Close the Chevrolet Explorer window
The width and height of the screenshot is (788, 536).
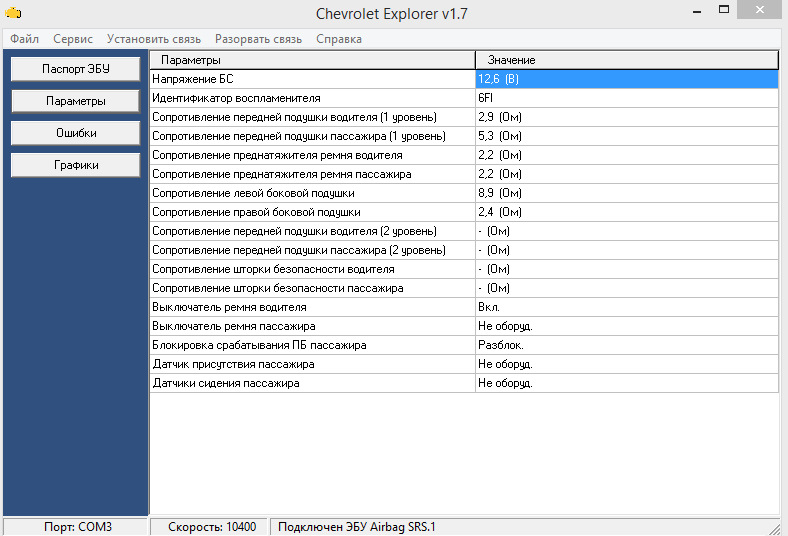click(759, 10)
